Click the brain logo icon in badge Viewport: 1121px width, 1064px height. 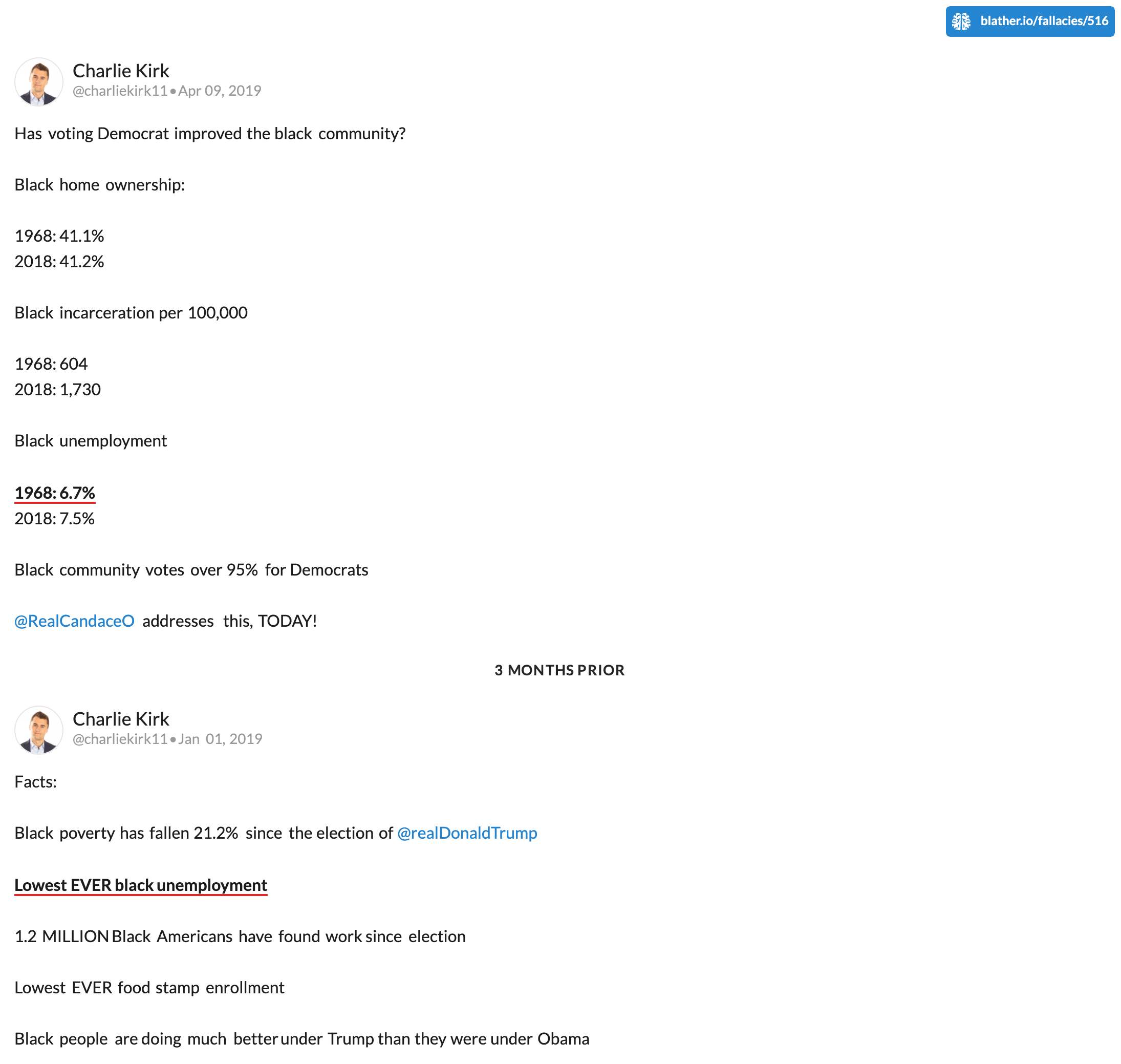[961, 22]
